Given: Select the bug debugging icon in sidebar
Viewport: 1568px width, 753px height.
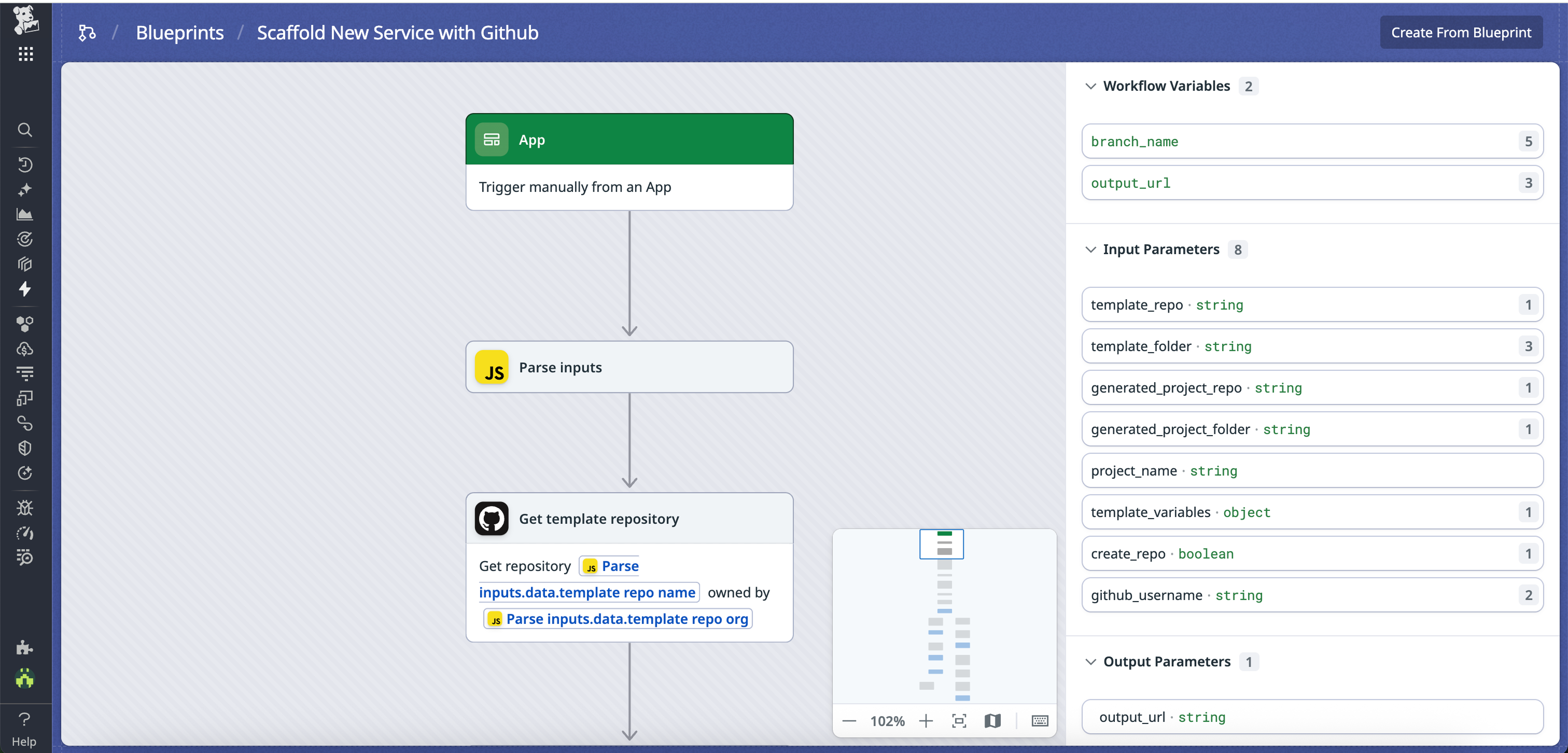Looking at the screenshot, I should (x=25, y=508).
